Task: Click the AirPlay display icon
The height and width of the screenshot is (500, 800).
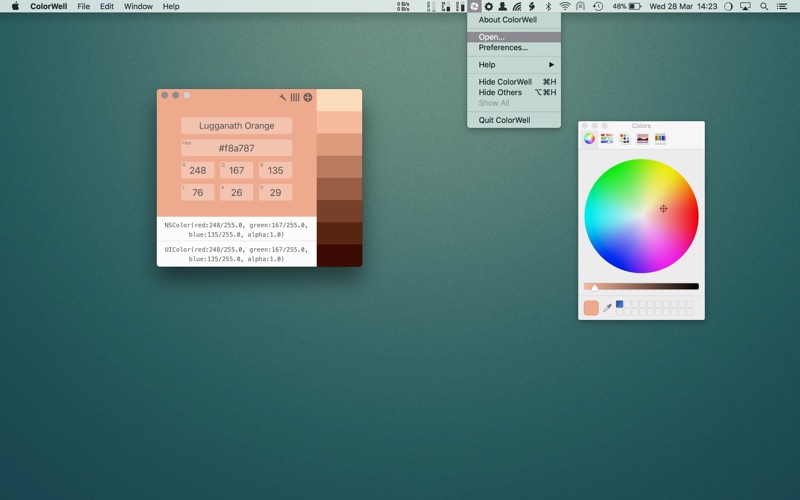Action: (x=745, y=6)
